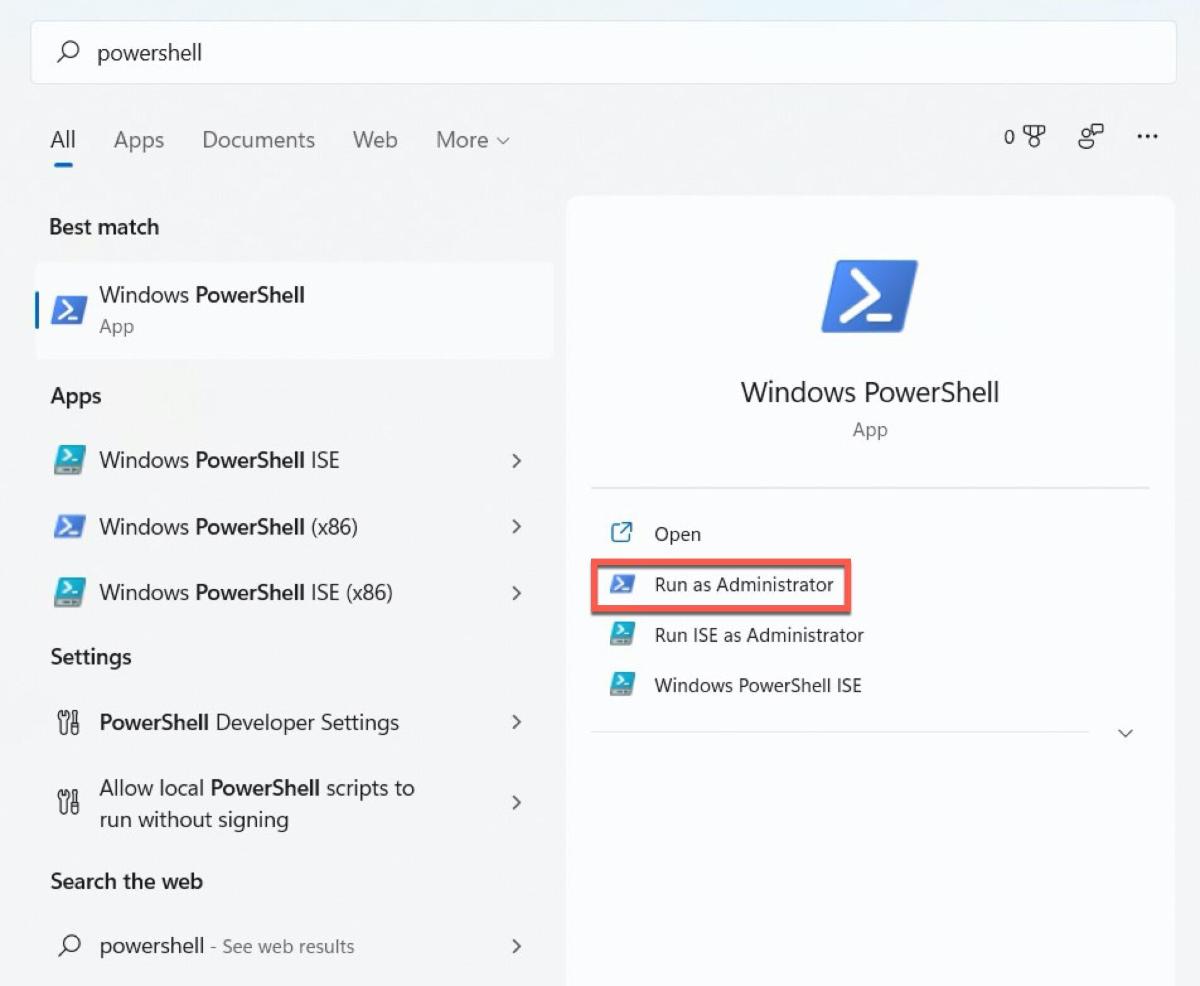The width and height of the screenshot is (1200, 986).
Task: Click the large PowerShell icon in the preview pane
Action: [x=869, y=296]
